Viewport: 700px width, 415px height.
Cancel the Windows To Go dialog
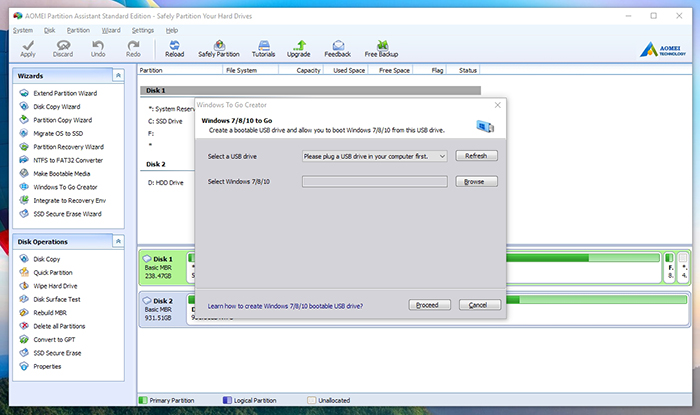pyautogui.click(x=480, y=305)
